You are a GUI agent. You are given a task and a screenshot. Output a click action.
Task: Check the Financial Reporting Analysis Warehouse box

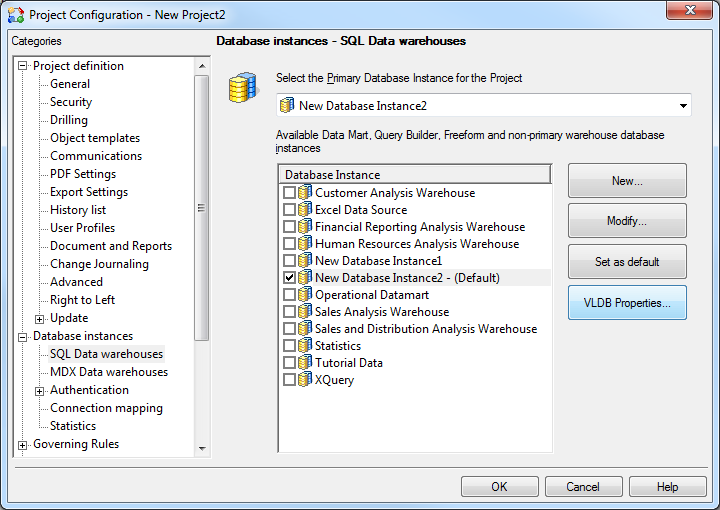(289, 227)
